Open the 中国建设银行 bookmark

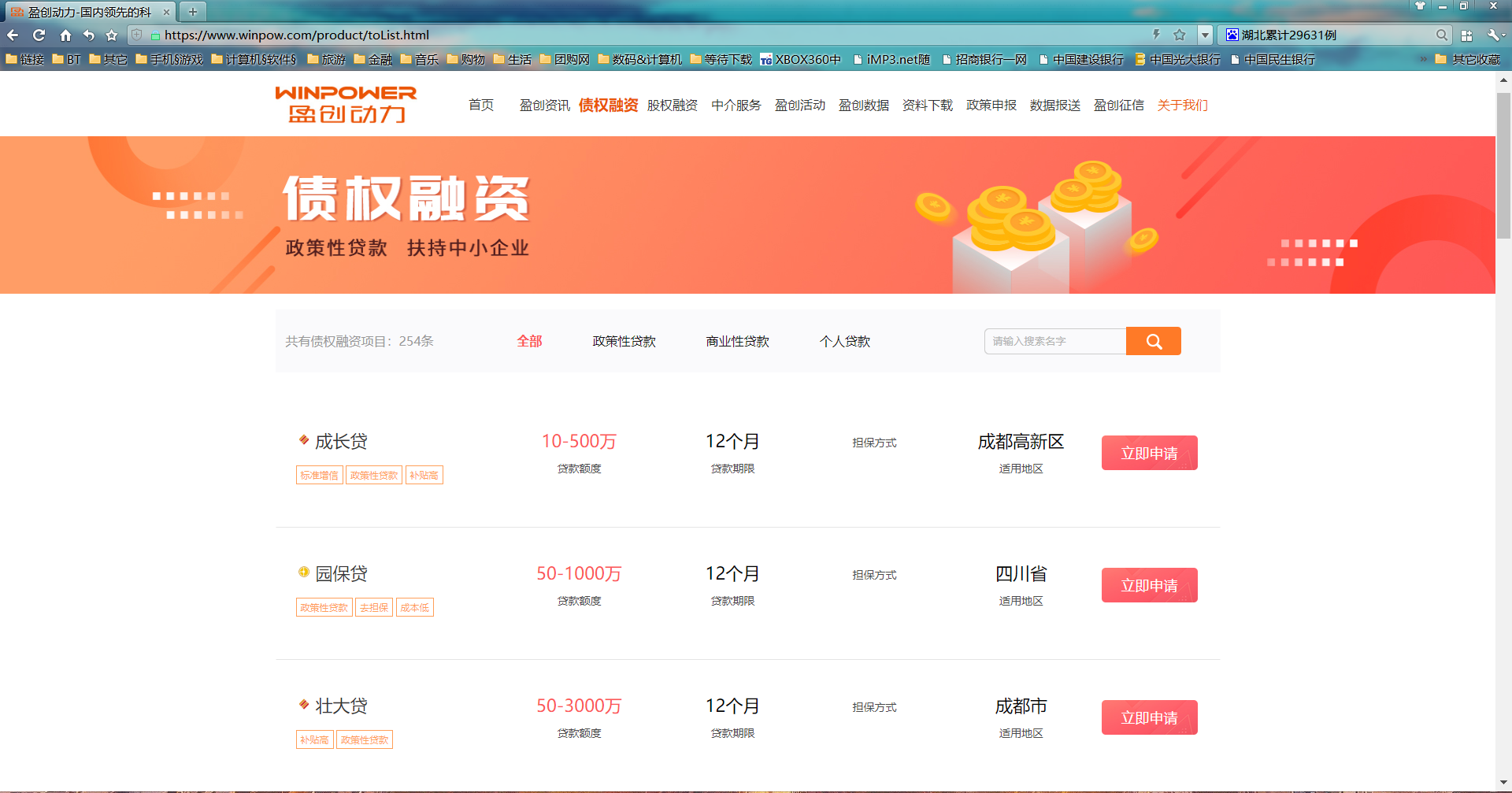click(1081, 59)
